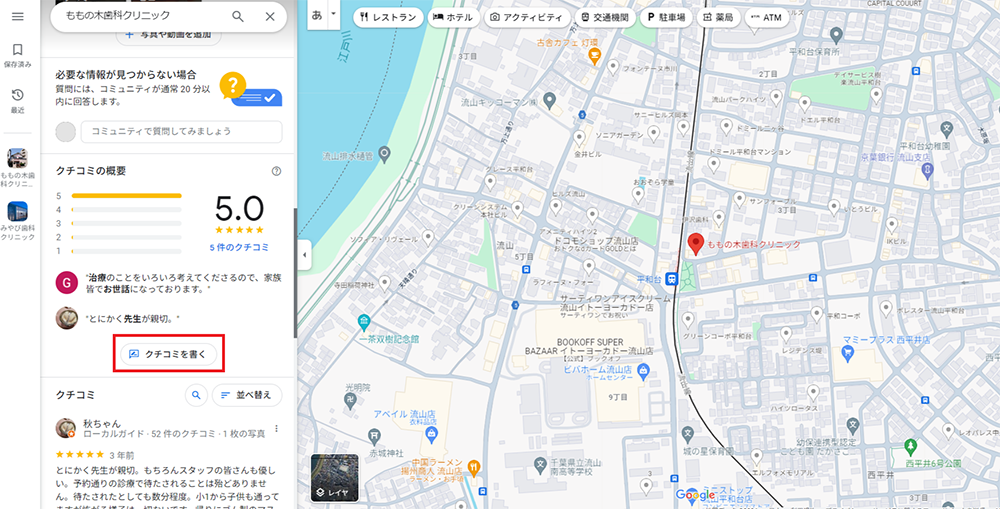Click the クチコミを書く button
The width and height of the screenshot is (1000, 509).
[168, 354]
